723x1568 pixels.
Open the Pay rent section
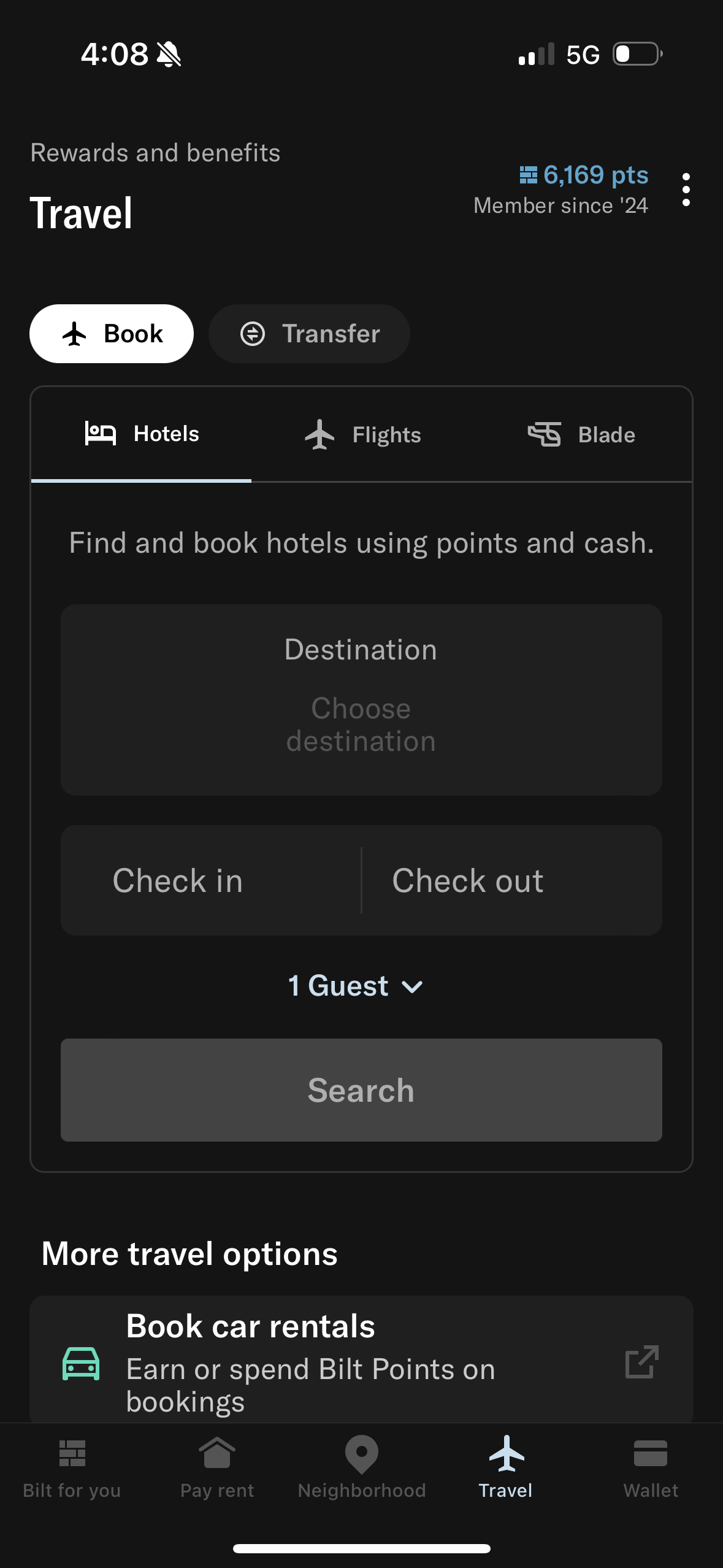(x=217, y=1467)
